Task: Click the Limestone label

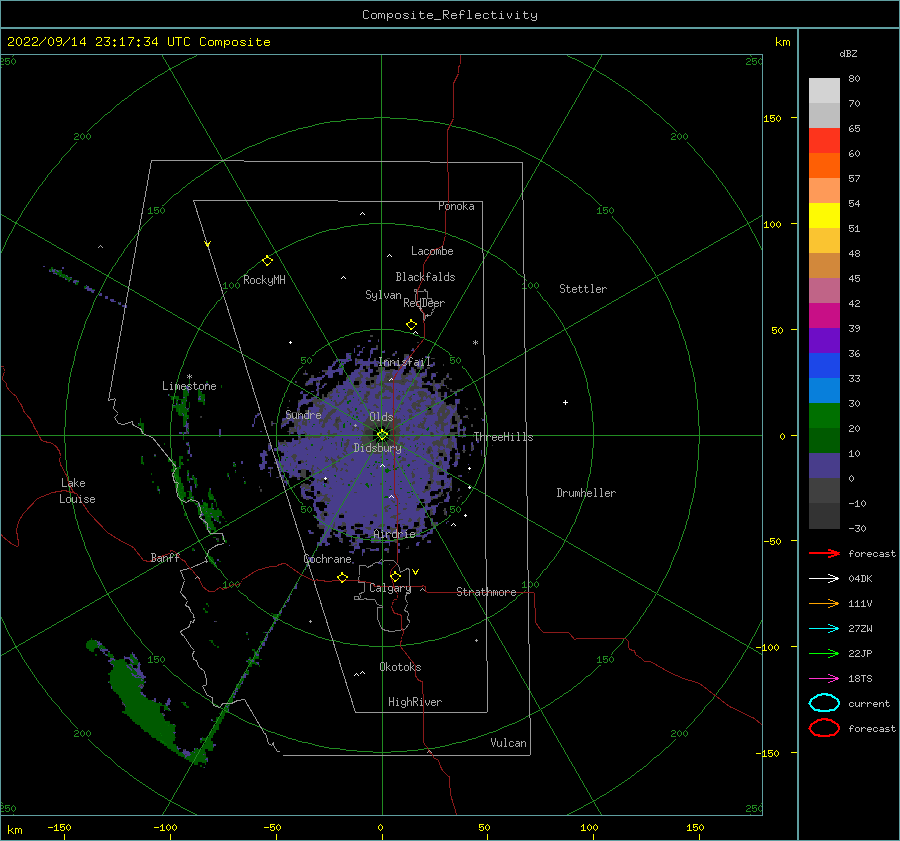Action: coord(189,386)
